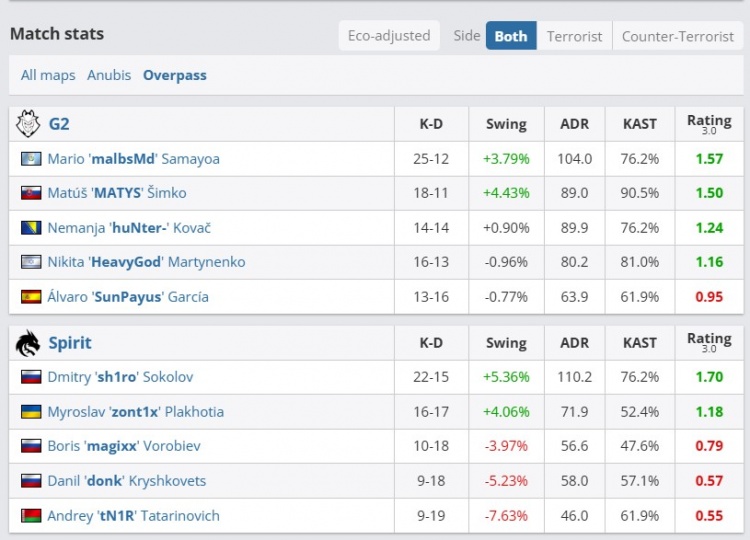
Task: Click the KAST column header in G2 table
Action: [x=640, y=124]
